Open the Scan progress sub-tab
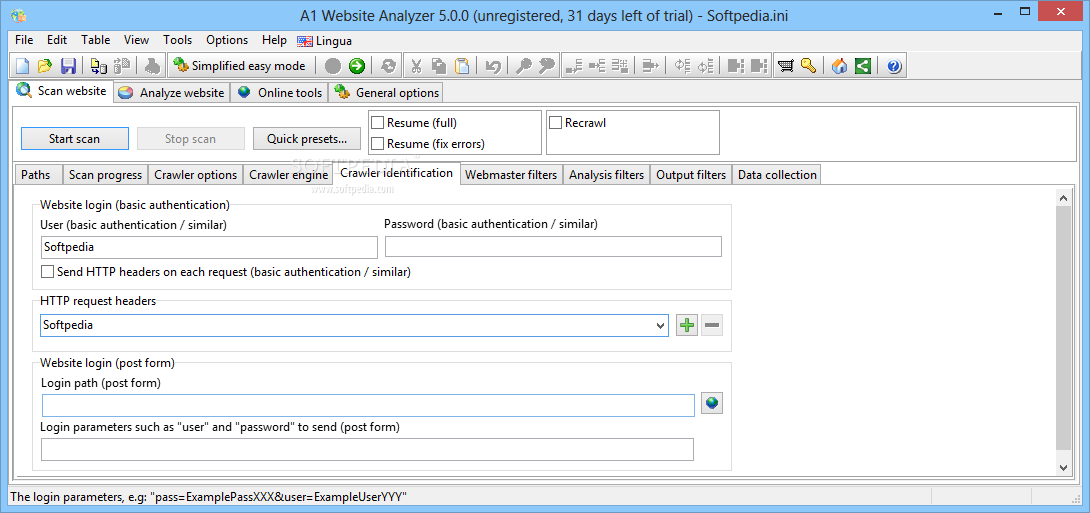 [106, 175]
